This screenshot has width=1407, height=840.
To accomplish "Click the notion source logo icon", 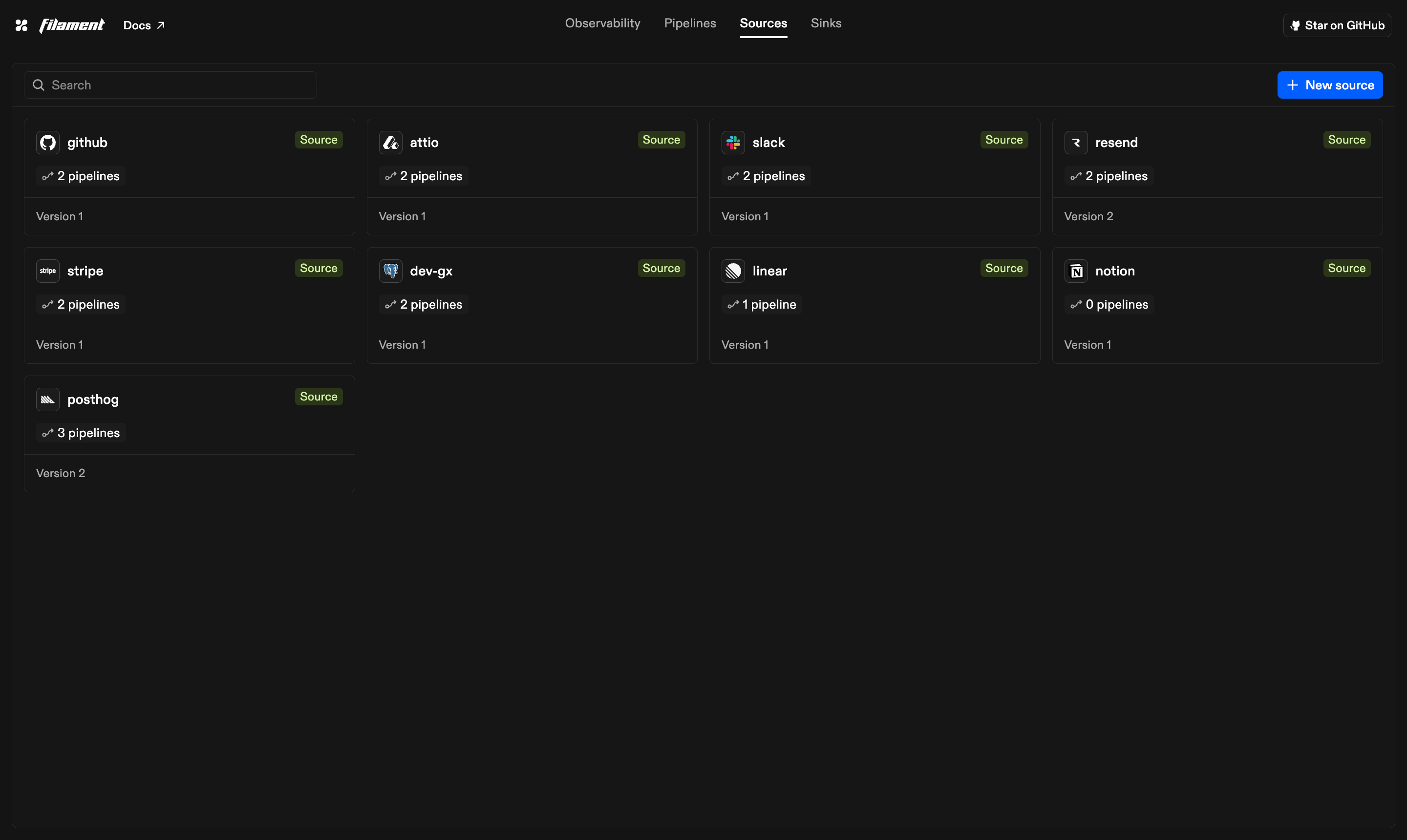I will [x=1075, y=271].
